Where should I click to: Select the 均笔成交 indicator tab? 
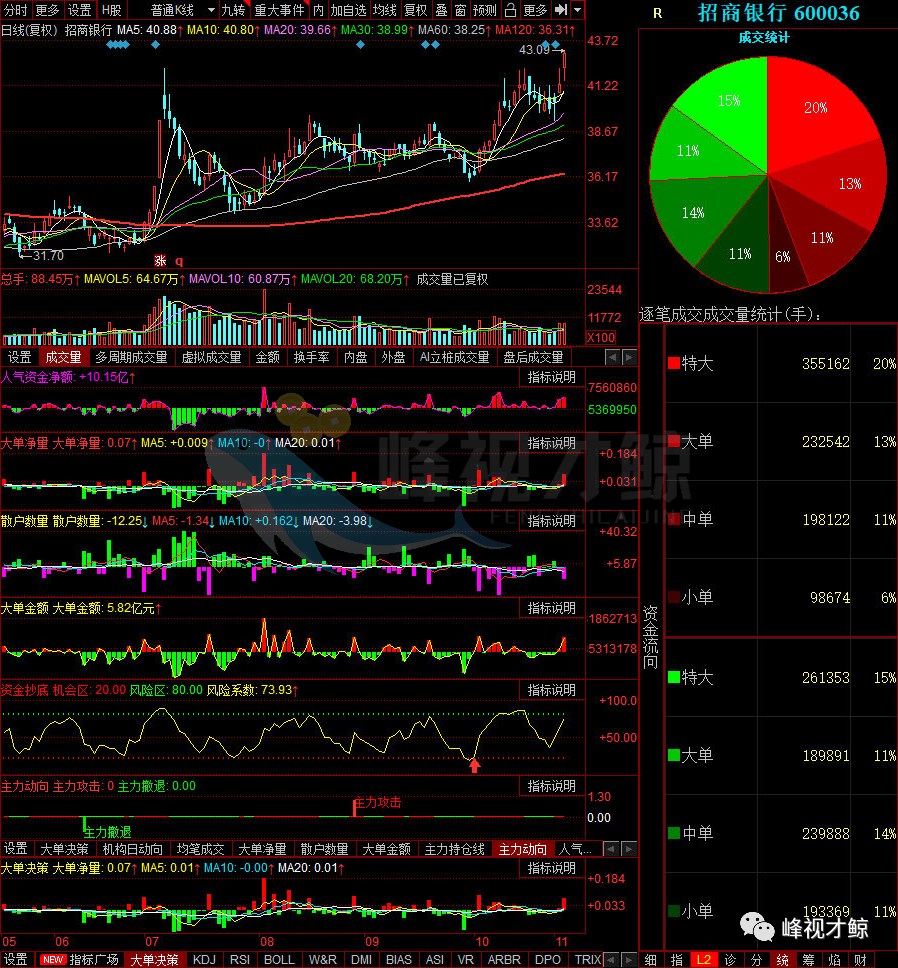tap(201, 849)
